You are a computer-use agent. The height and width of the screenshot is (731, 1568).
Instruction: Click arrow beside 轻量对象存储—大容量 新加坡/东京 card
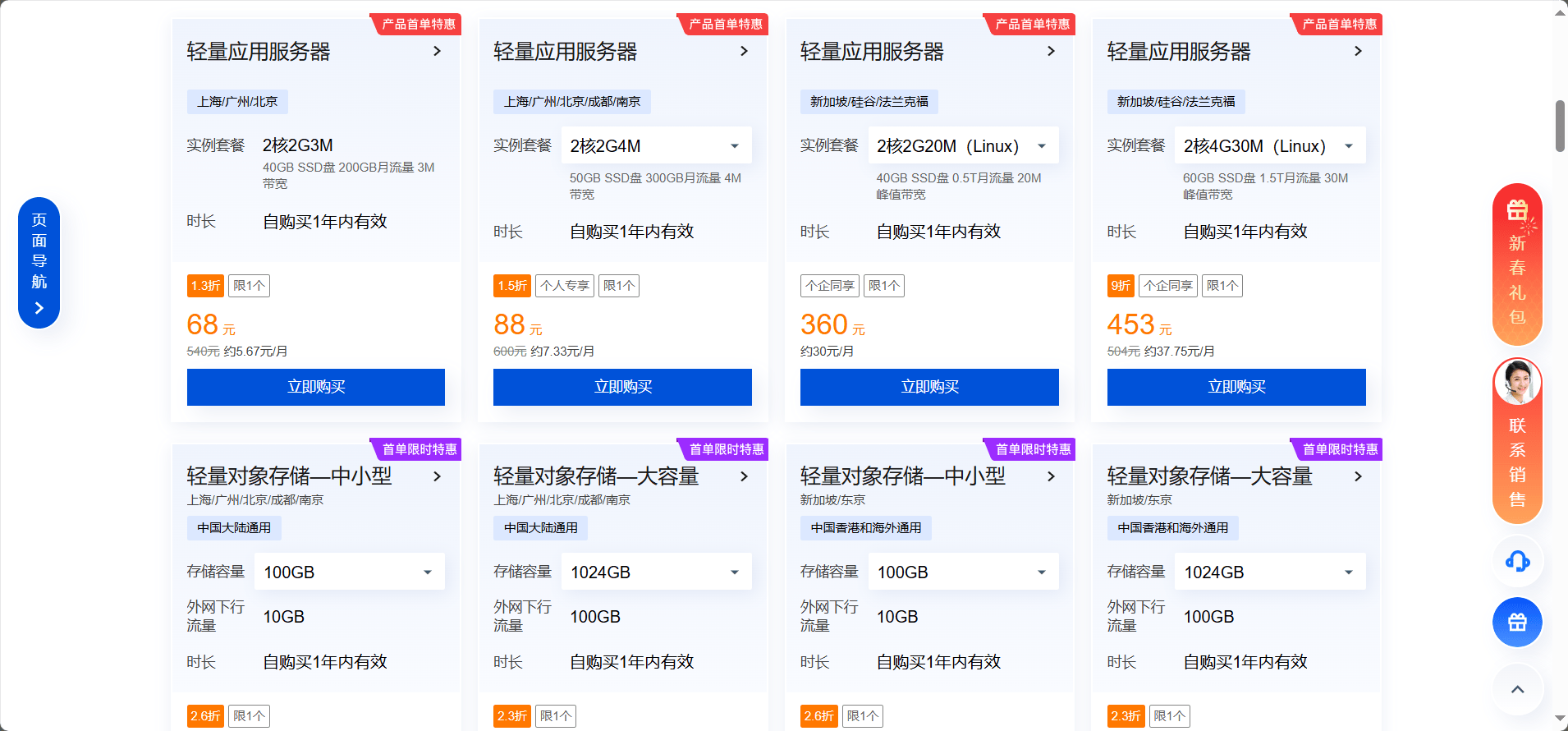pos(1358,476)
